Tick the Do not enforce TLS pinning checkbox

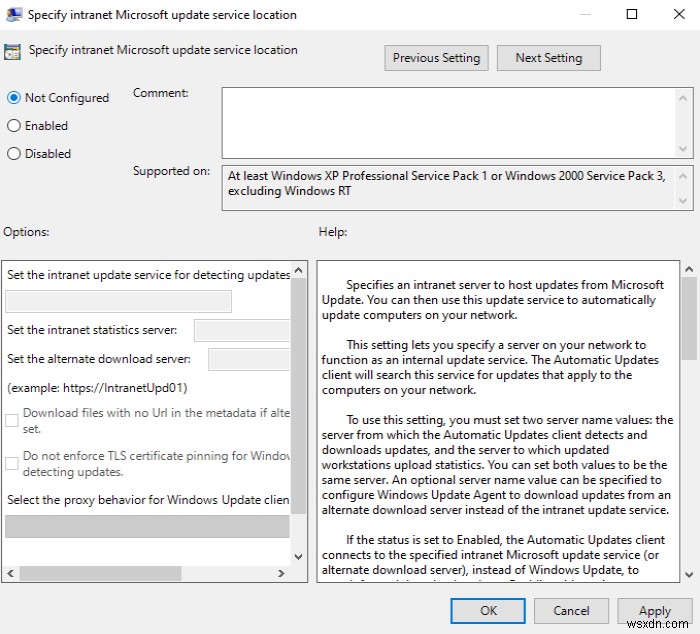[12, 463]
